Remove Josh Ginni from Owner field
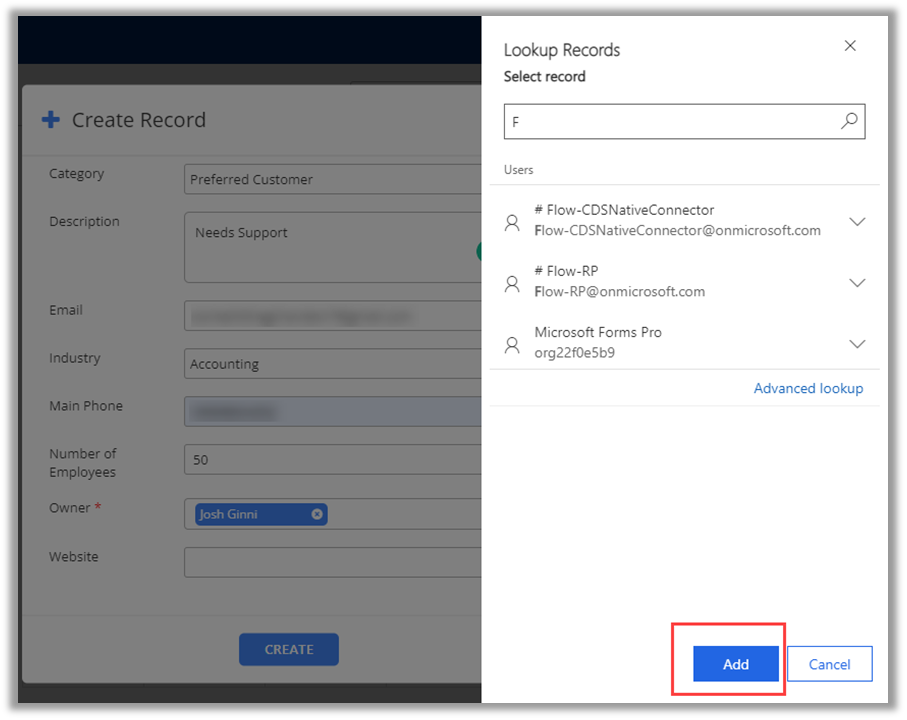Screen dimensions: 907x720 coord(317,514)
